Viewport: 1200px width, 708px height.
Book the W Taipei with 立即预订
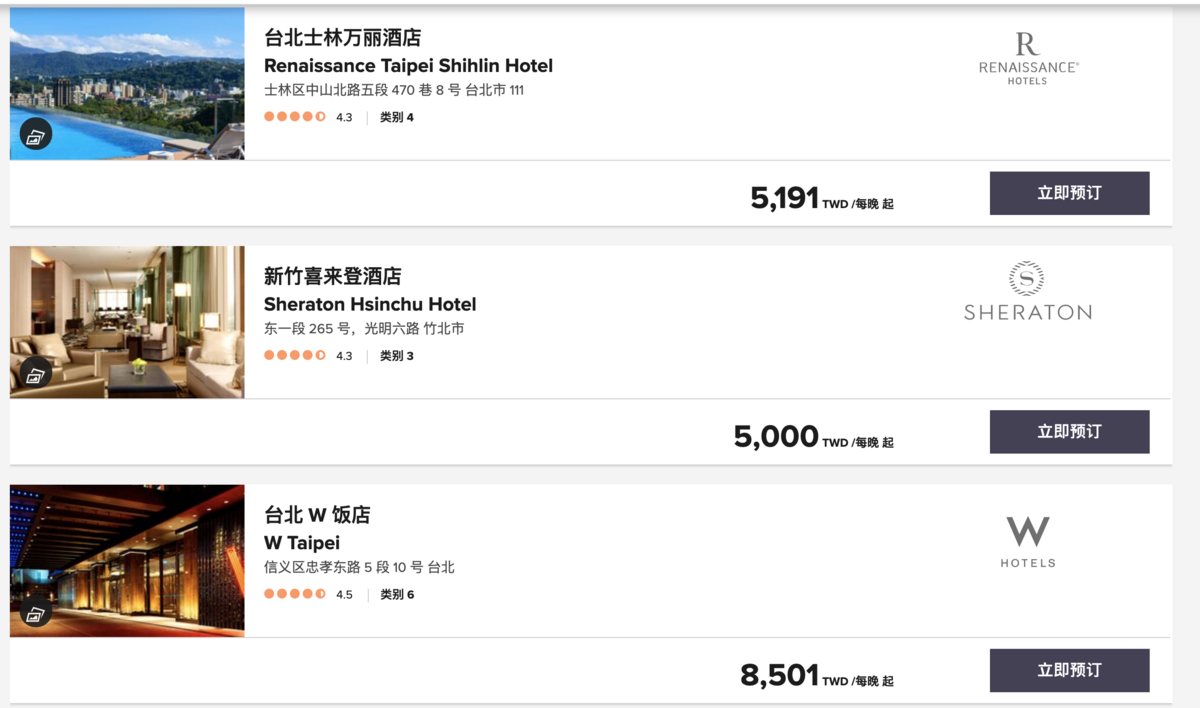coord(1069,670)
